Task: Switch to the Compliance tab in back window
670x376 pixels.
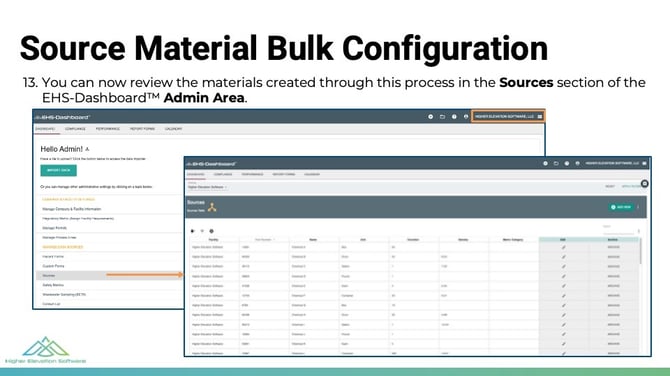Action: (x=75, y=129)
